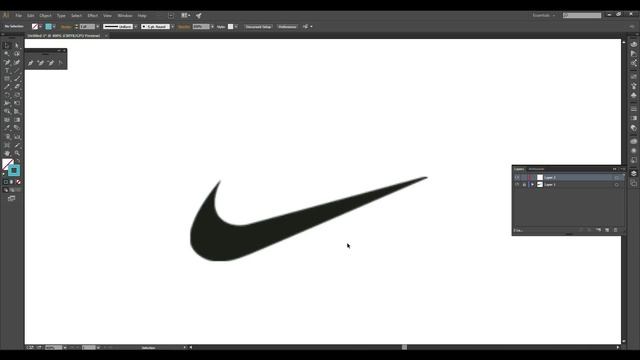
Task: Select the Pencil tool
Action: point(7,87)
